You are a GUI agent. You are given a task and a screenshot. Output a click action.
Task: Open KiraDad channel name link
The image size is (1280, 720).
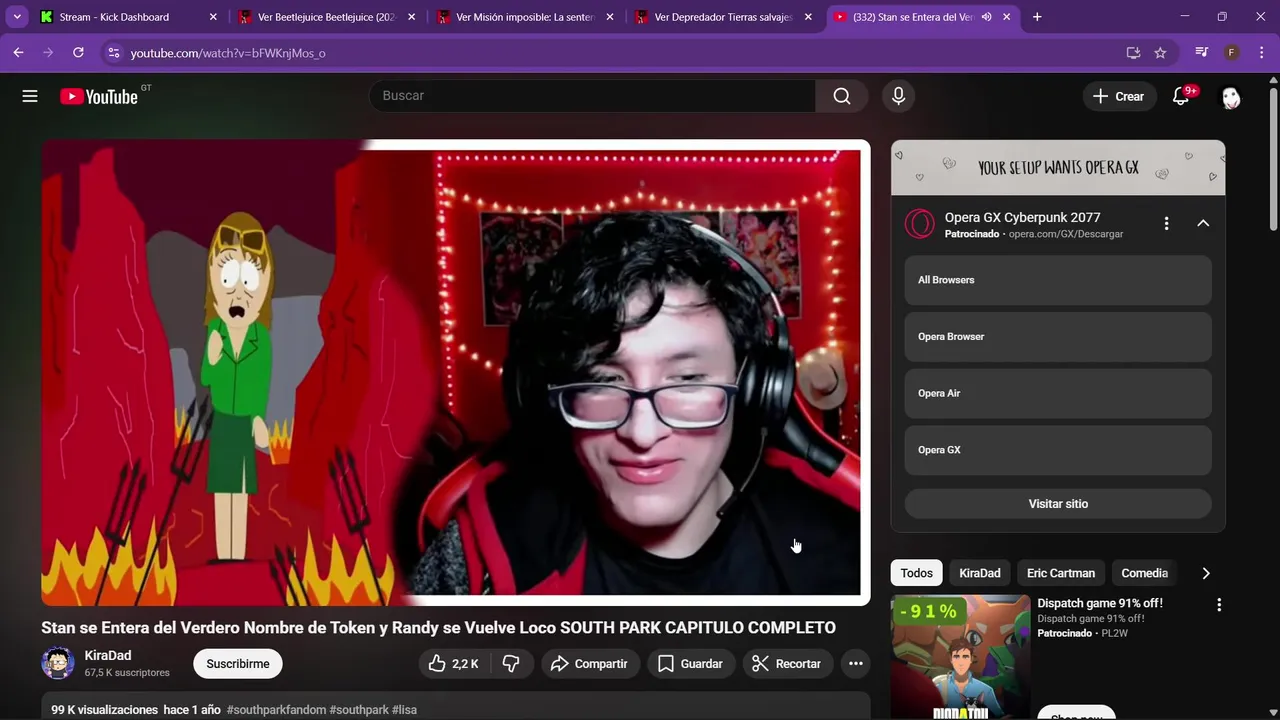point(108,656)
